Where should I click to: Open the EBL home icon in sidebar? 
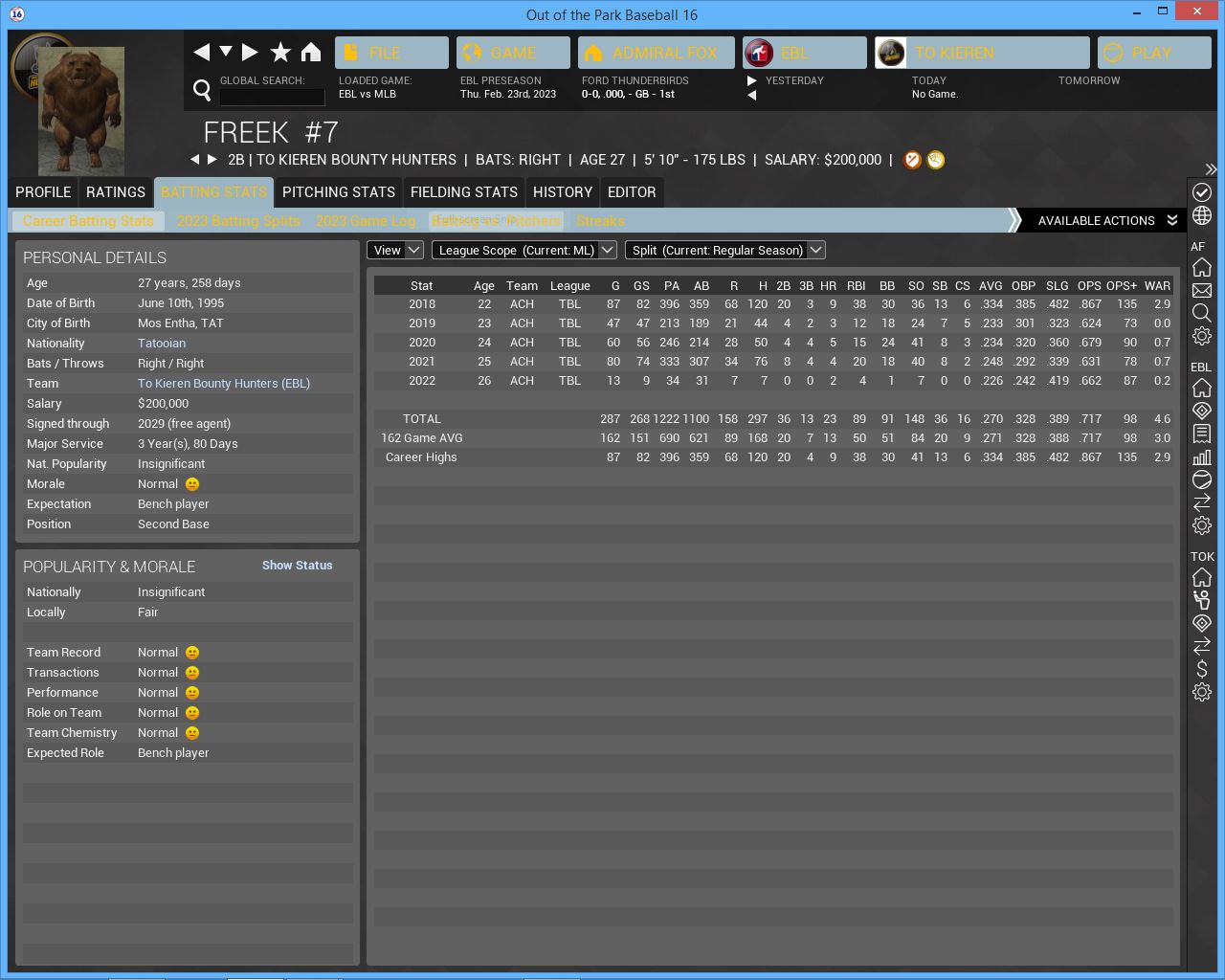[x=1202, y=388]
